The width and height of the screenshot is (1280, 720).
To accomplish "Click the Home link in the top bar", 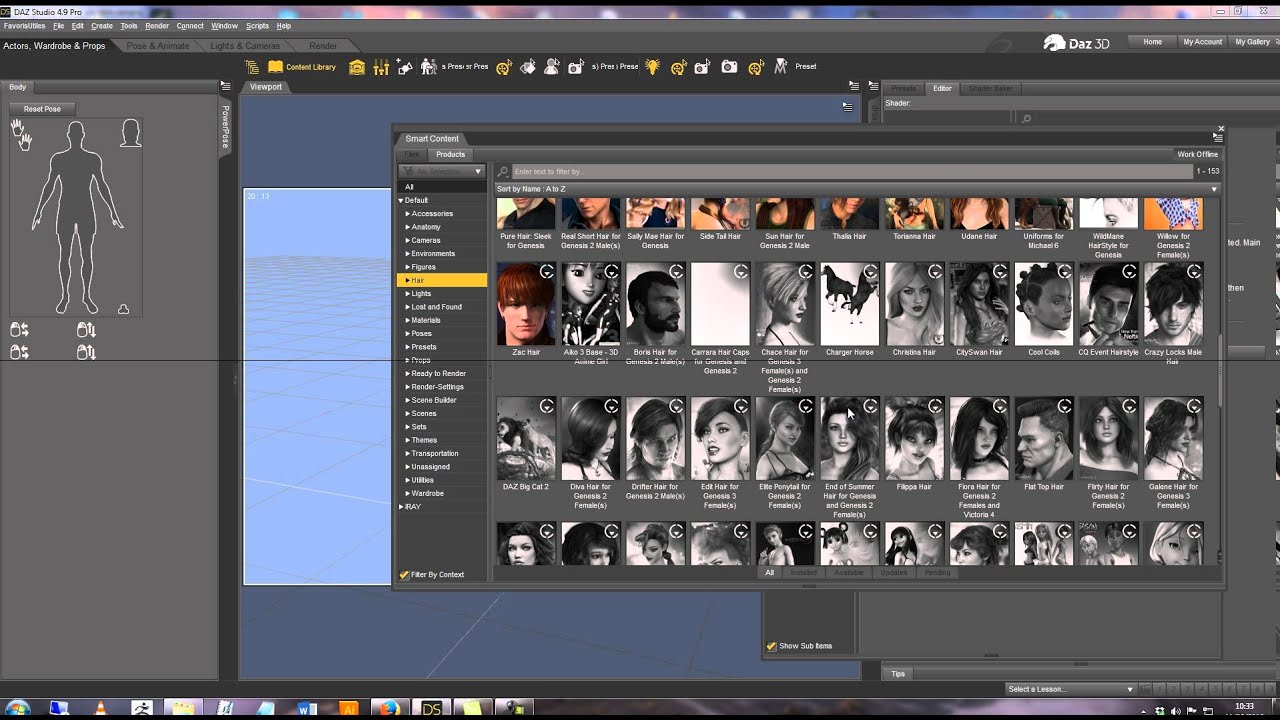I will click(1152, 42).
